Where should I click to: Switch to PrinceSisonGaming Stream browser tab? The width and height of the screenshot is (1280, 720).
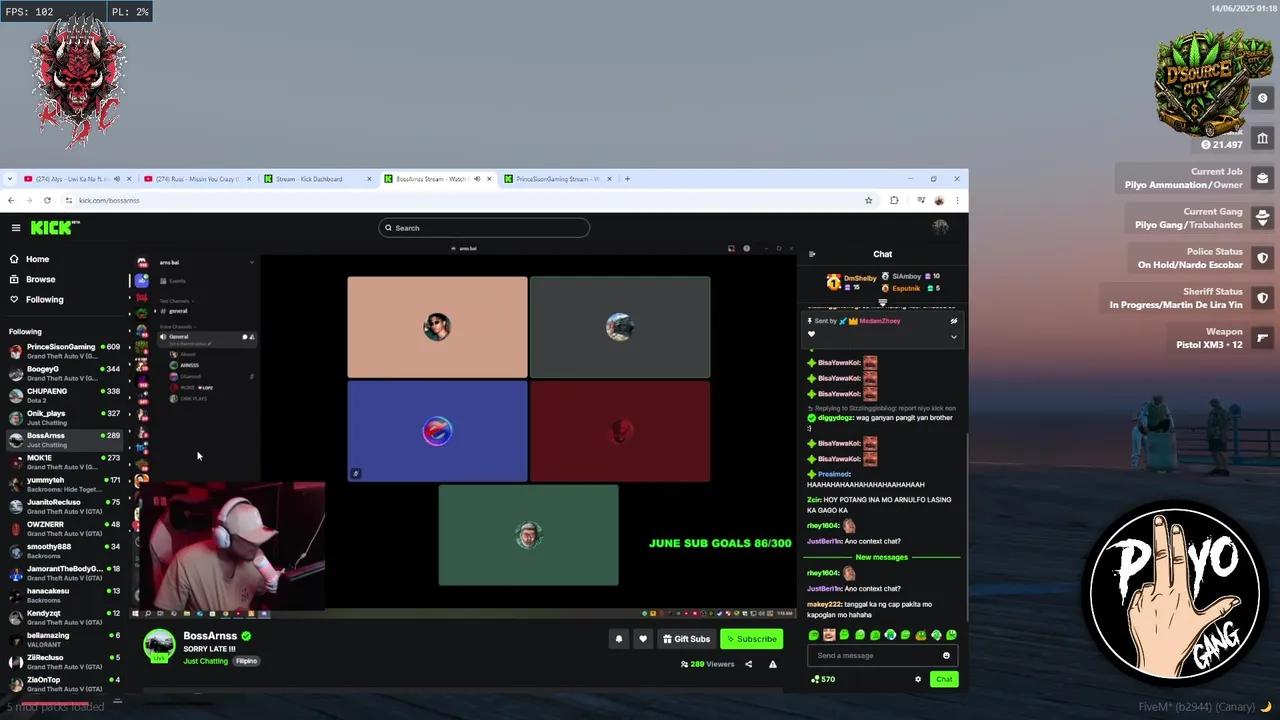point(558,179)
